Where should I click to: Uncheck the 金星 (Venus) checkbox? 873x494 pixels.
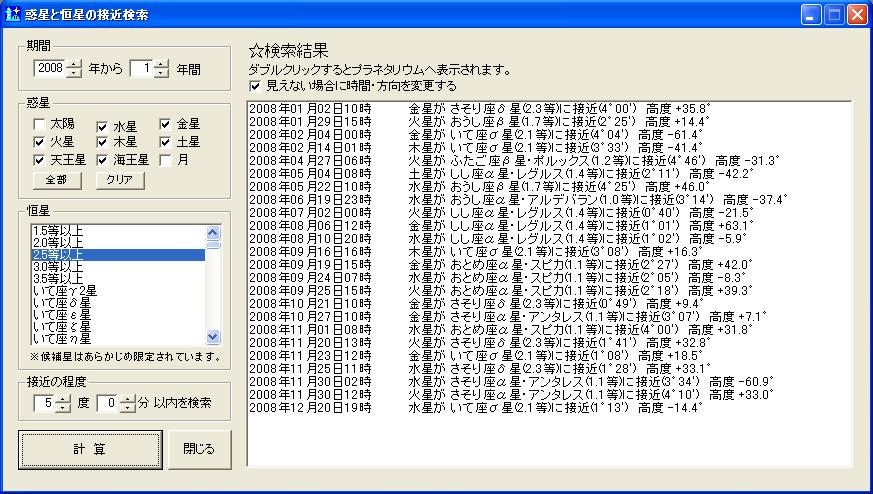(166, 124)
